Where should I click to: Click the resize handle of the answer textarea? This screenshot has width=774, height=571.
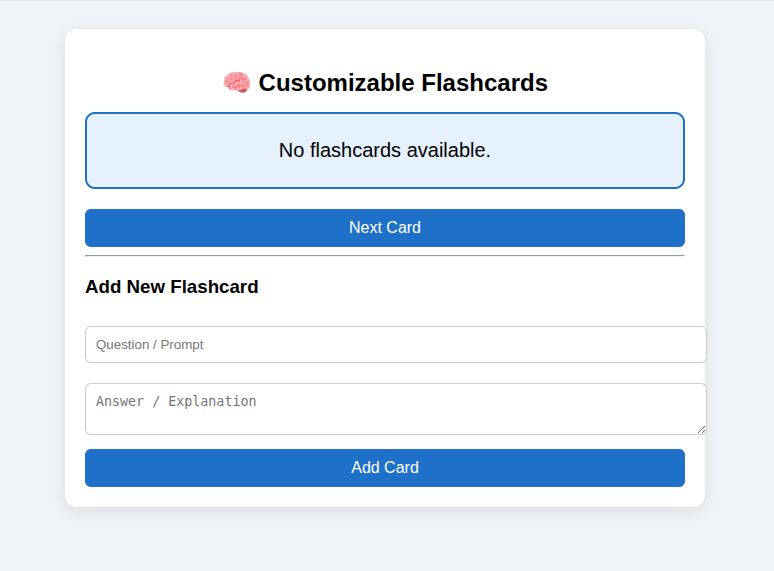(701, 429)
